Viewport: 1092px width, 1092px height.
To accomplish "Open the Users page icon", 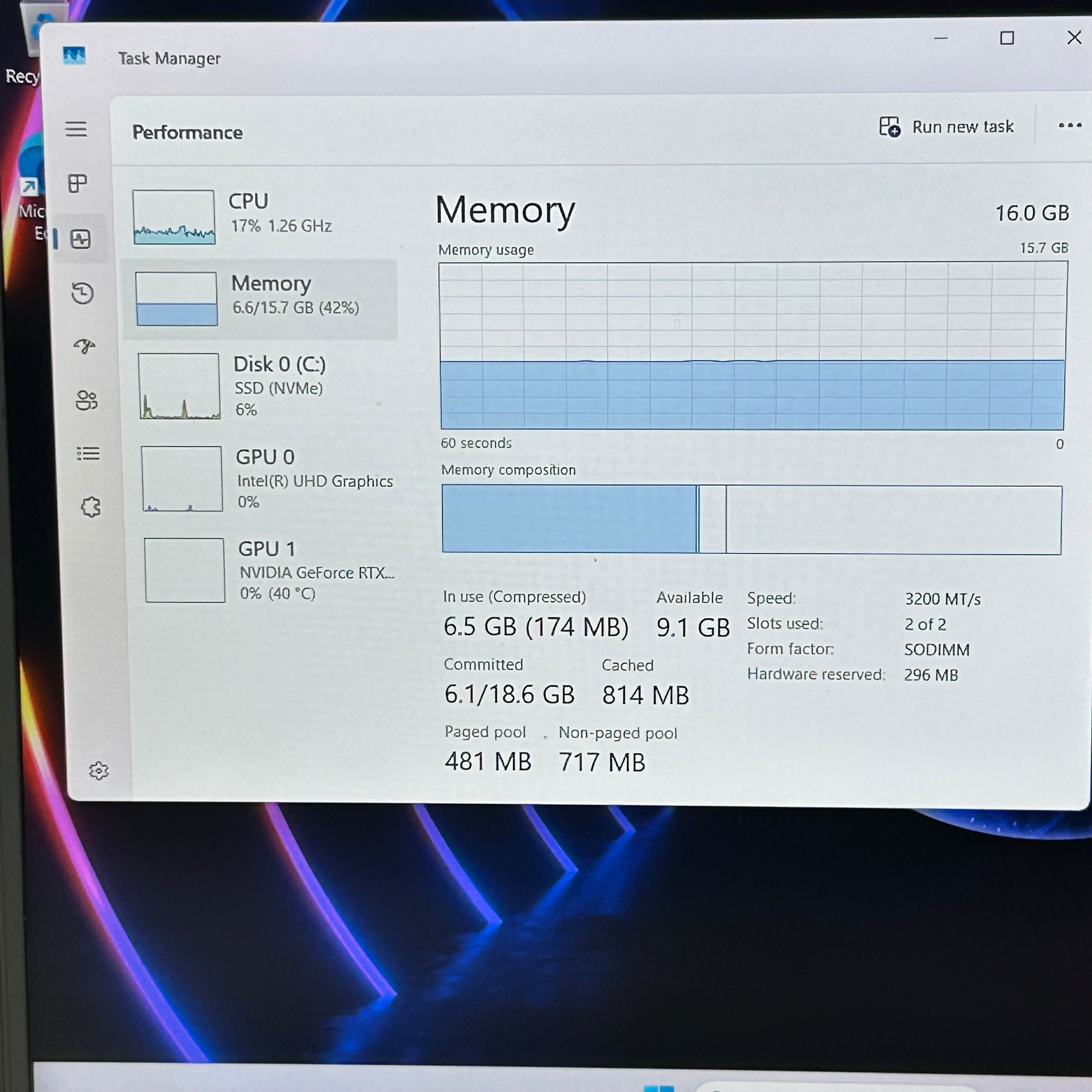I will (x=86, y=400).
